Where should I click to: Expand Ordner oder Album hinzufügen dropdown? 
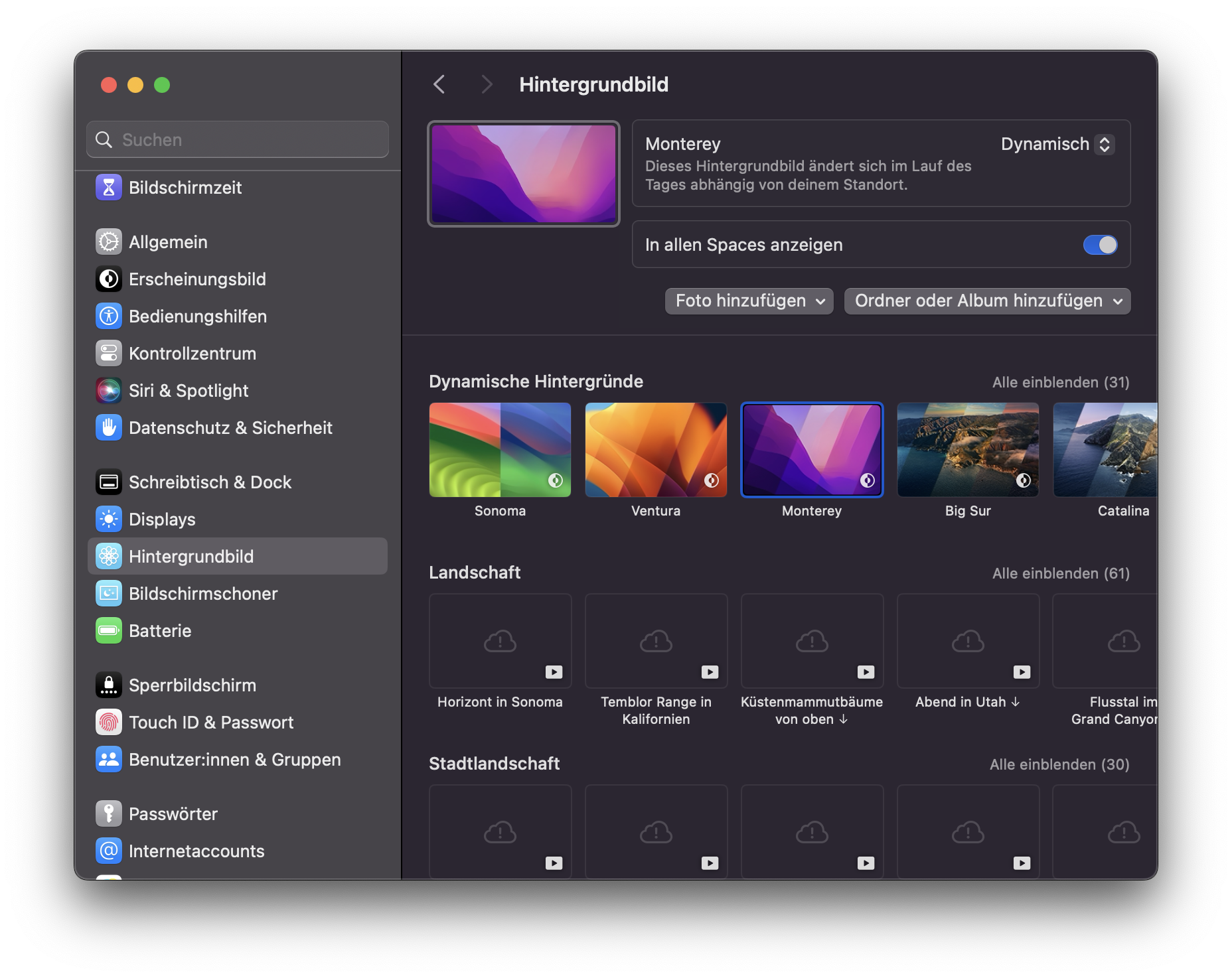[987, 301]
